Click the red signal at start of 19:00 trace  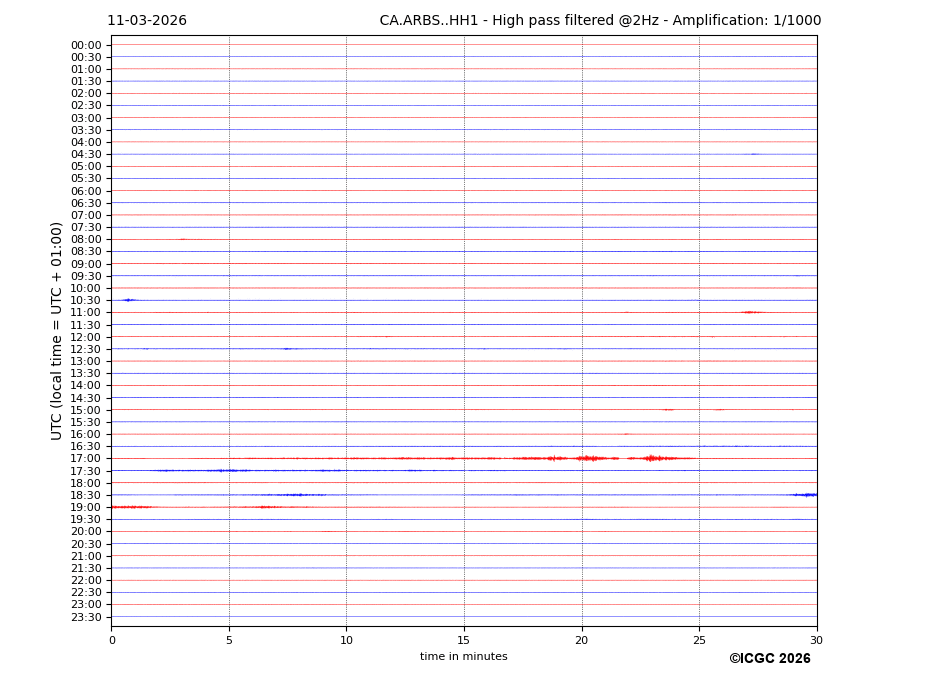130,507
